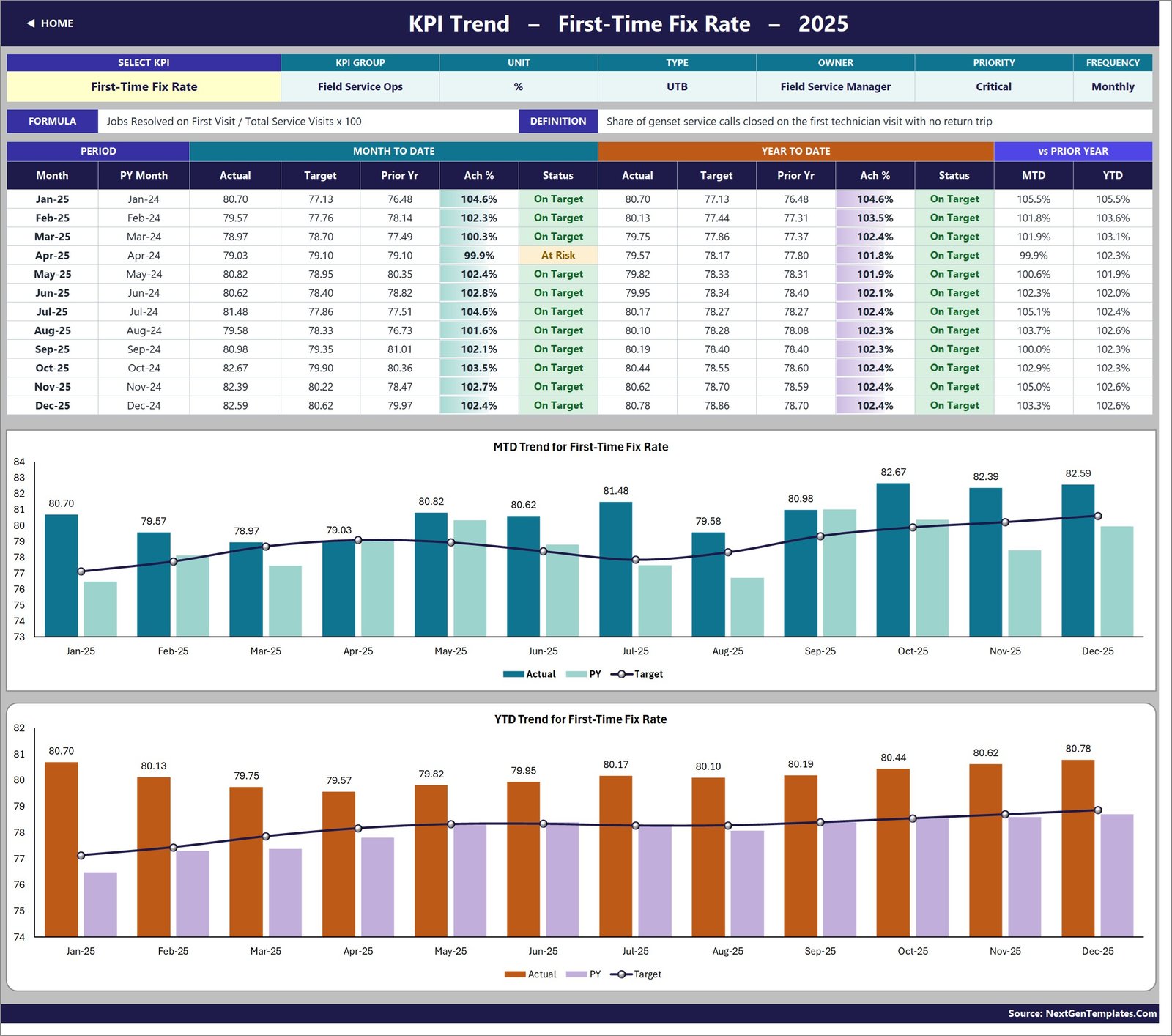
Task: Click the Source NextGenTemplates.Com link
Action: [1082, 1013]
